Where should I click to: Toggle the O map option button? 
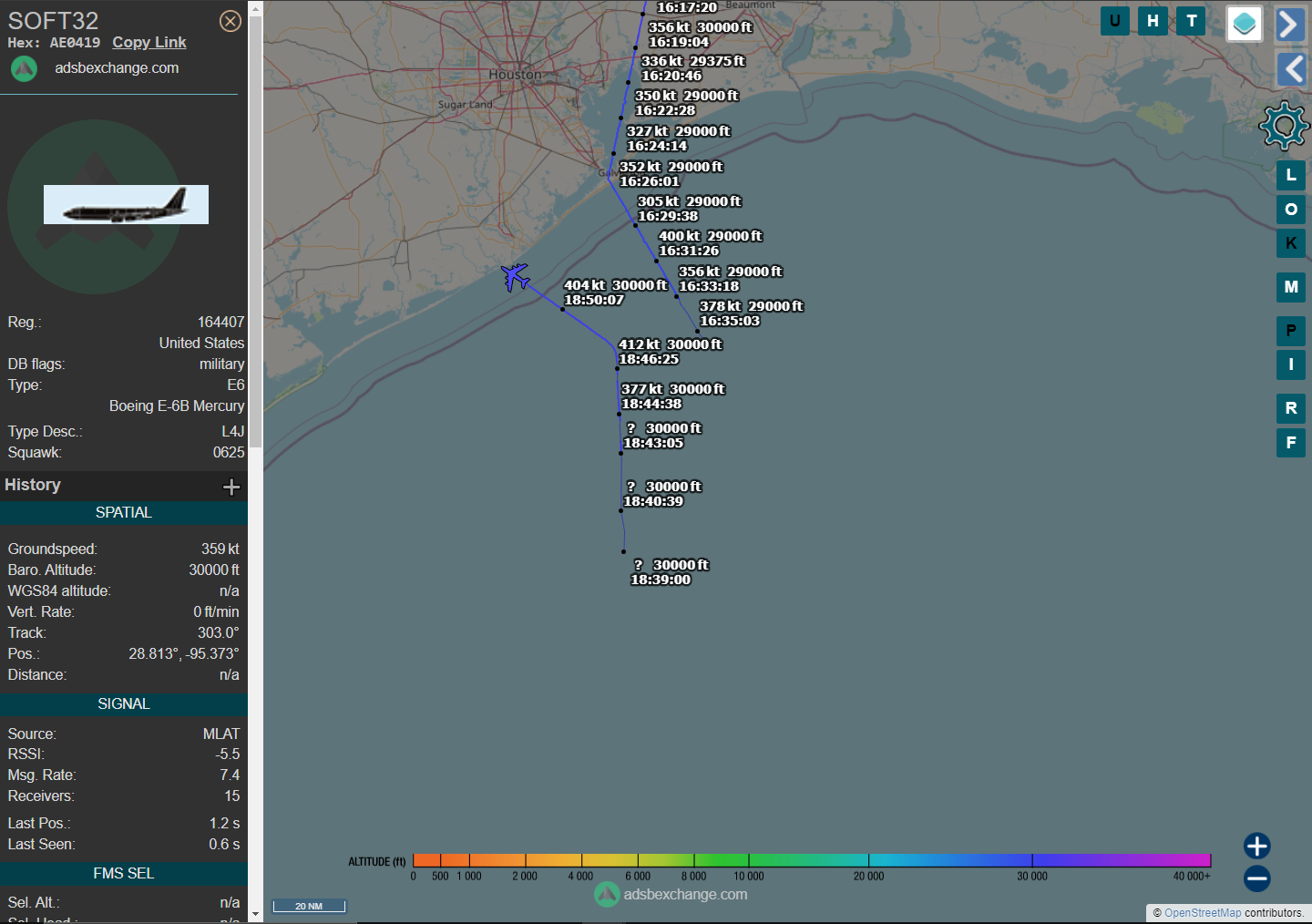1291,210
